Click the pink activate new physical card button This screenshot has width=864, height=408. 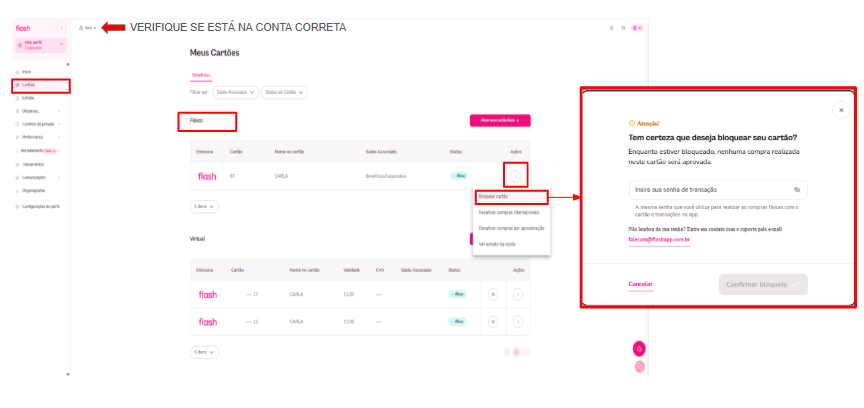pos(500,120)
